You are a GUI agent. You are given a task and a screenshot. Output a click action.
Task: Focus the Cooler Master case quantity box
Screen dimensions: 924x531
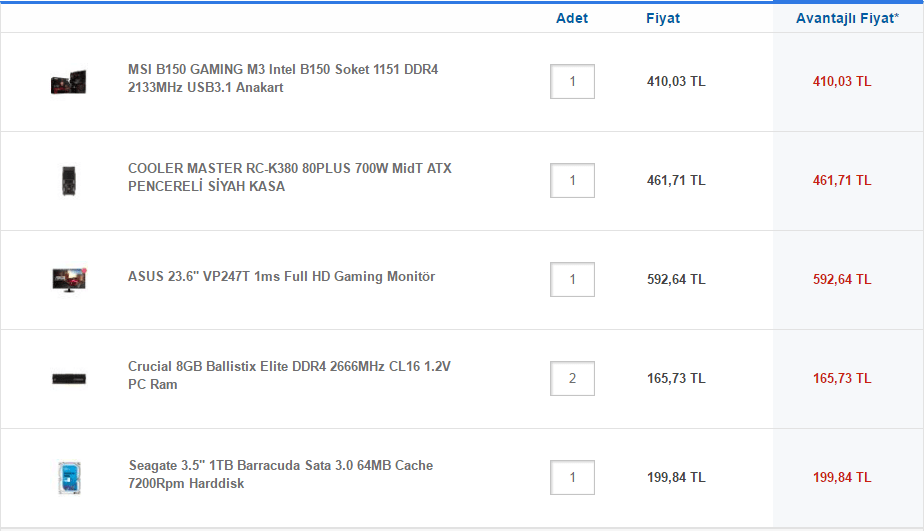click(572, 181)
